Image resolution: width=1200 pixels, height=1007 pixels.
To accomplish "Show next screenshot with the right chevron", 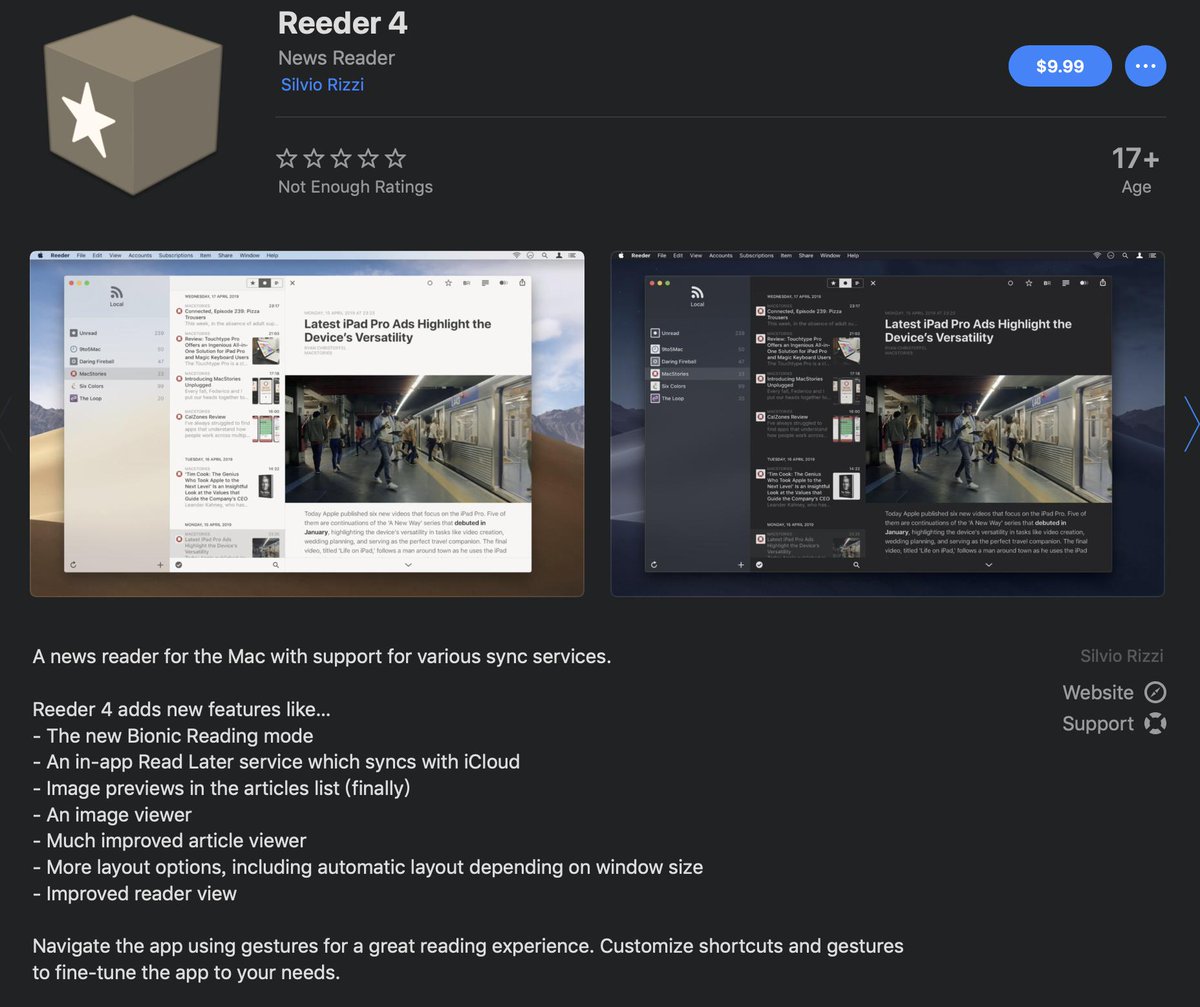I will tap(1190, 424).
